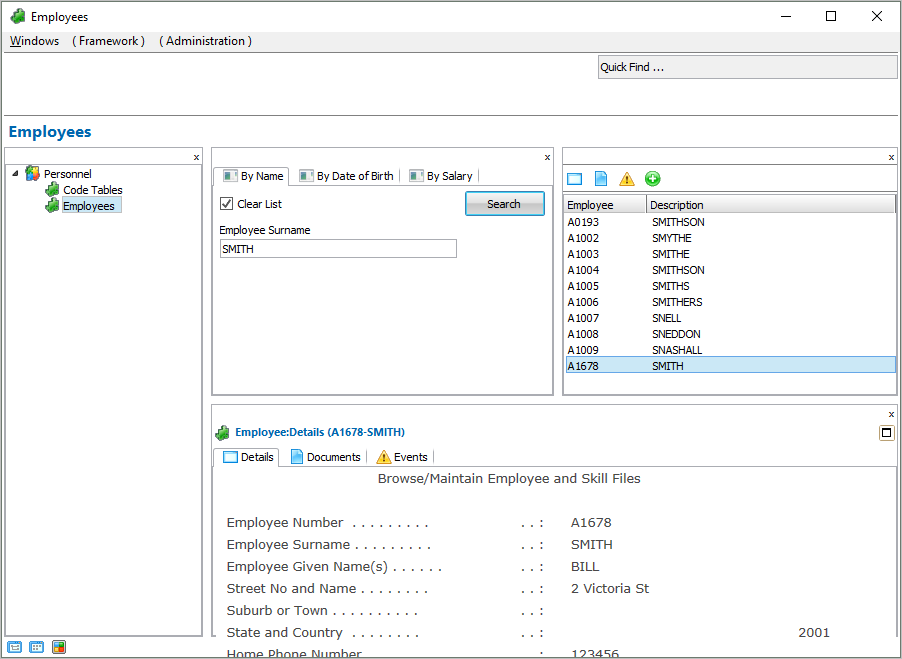Screen dimensions: 902x659
Task: Select Code Tables in navigation tree
Action: pos(92,190)
